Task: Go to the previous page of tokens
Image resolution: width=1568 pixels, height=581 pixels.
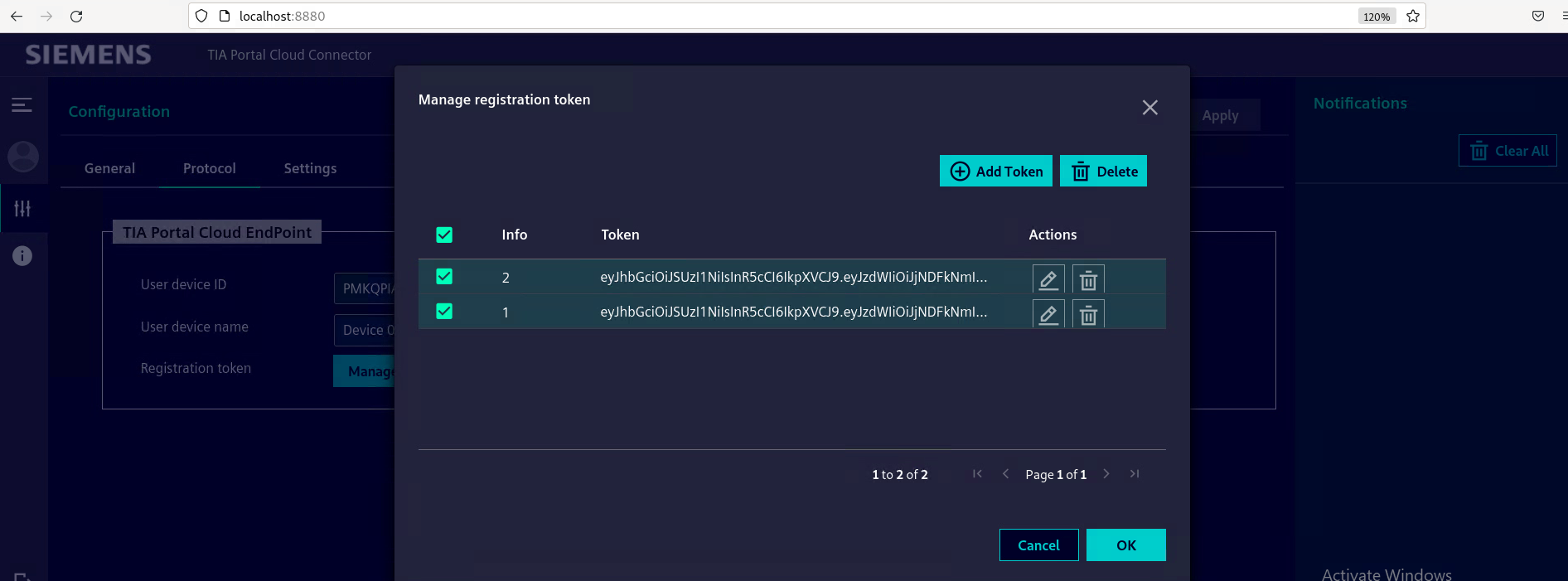Action: pyautogui.click(x=1005, y=474)
